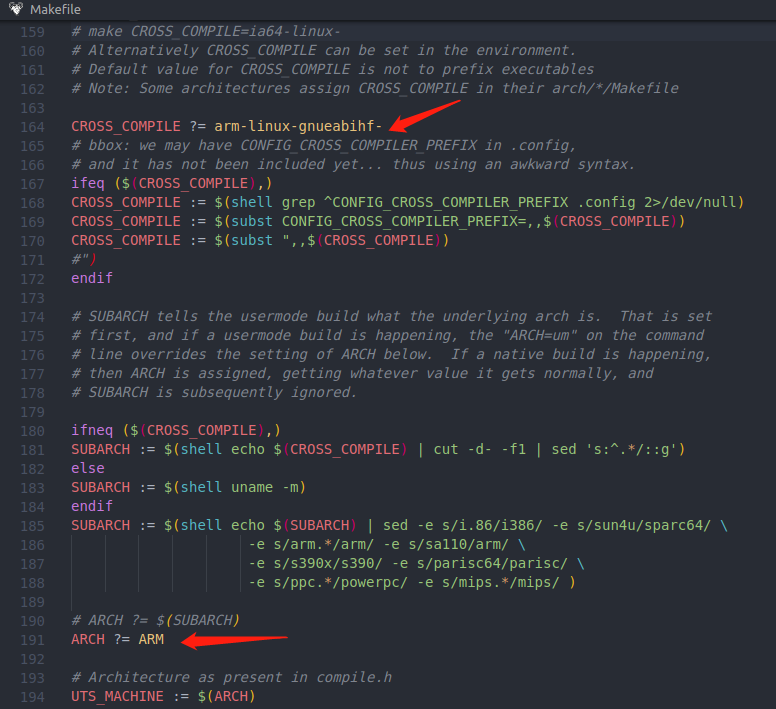Click line number 159 in gutter
Viewport: 776px width, 709px height.
pyautogui.click(x=32, y=32)
